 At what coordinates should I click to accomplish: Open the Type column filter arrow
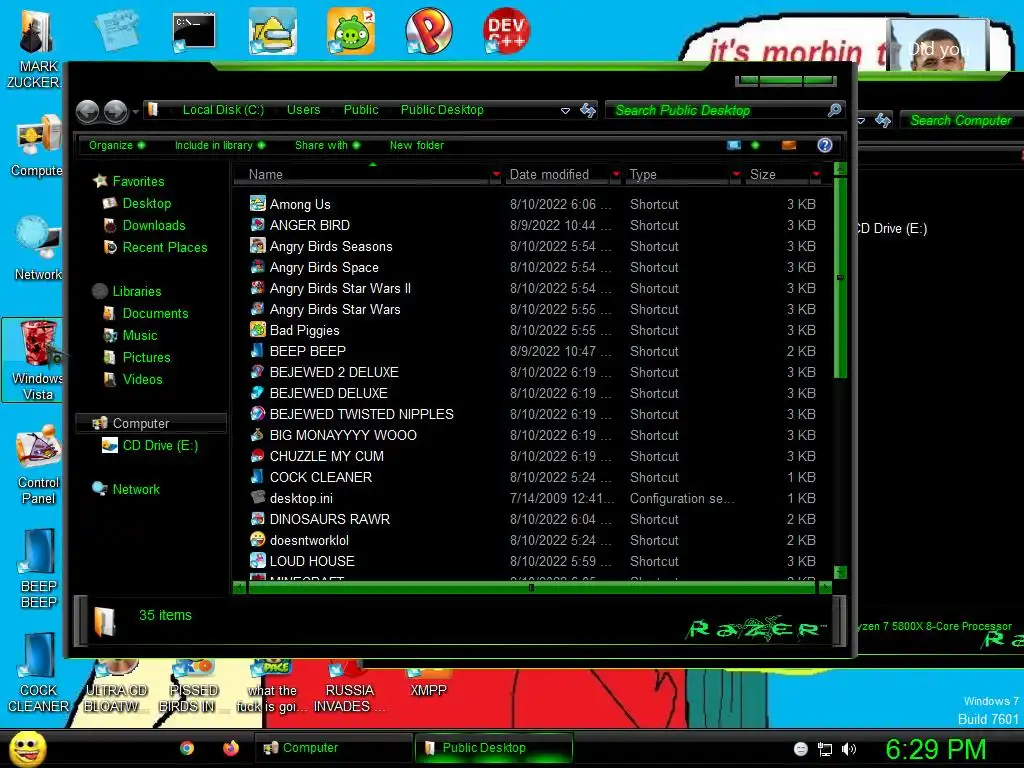[x=736, y=174]
